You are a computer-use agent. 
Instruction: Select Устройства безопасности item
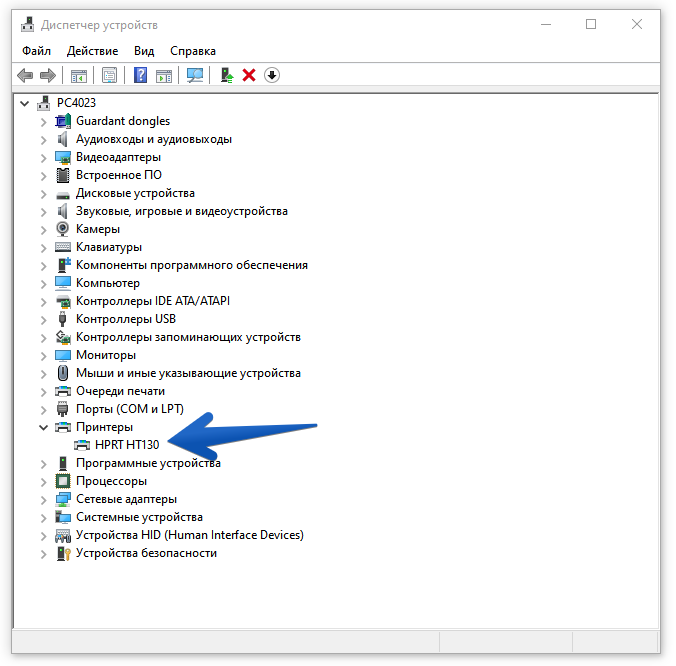point(146,553)
